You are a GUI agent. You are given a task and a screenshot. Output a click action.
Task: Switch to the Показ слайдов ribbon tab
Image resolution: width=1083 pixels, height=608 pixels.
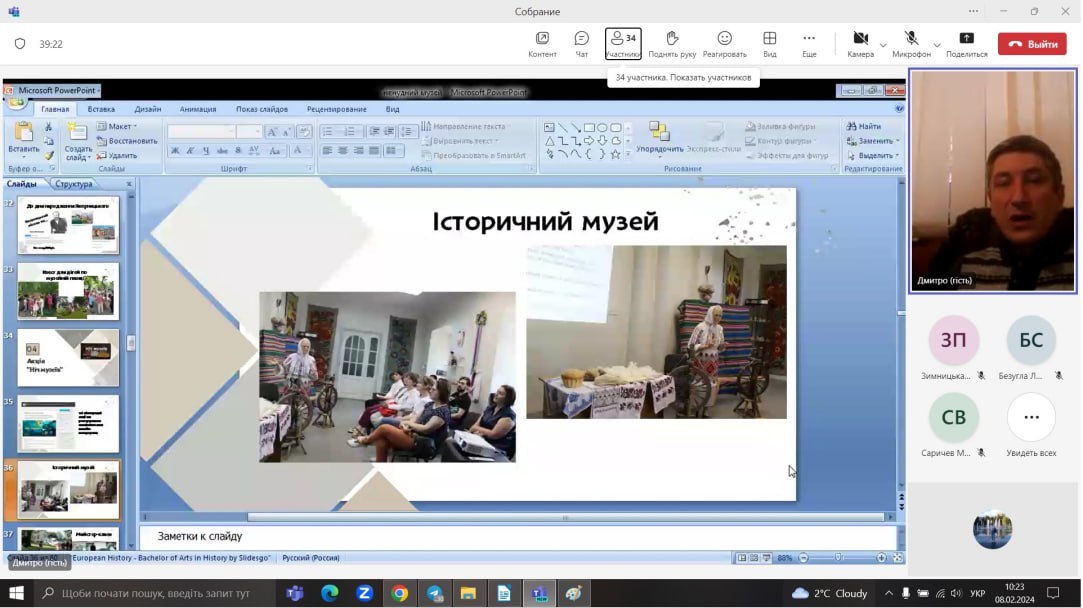click(x=262, y=109)
